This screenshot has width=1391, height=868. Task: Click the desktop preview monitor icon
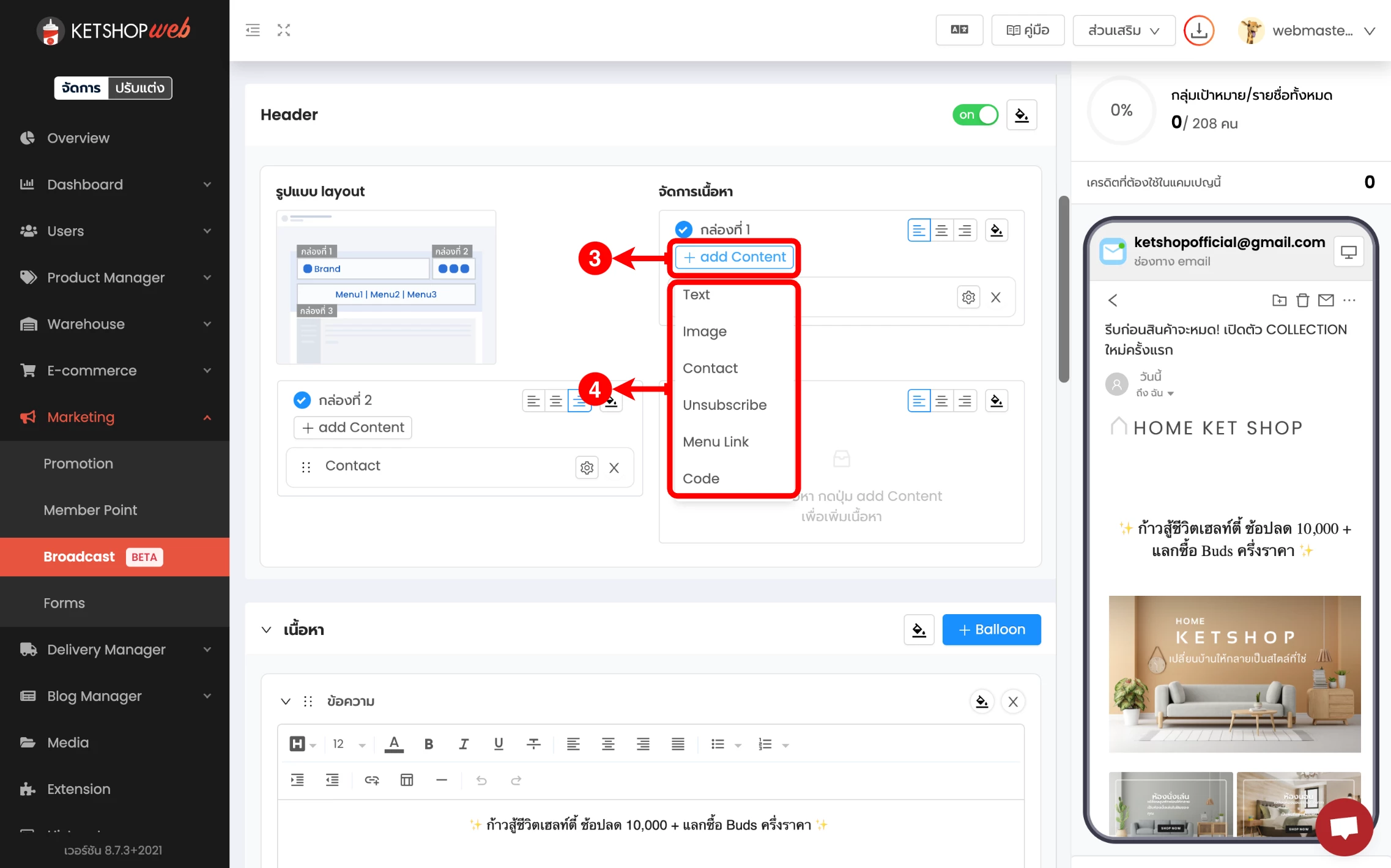1348,252
